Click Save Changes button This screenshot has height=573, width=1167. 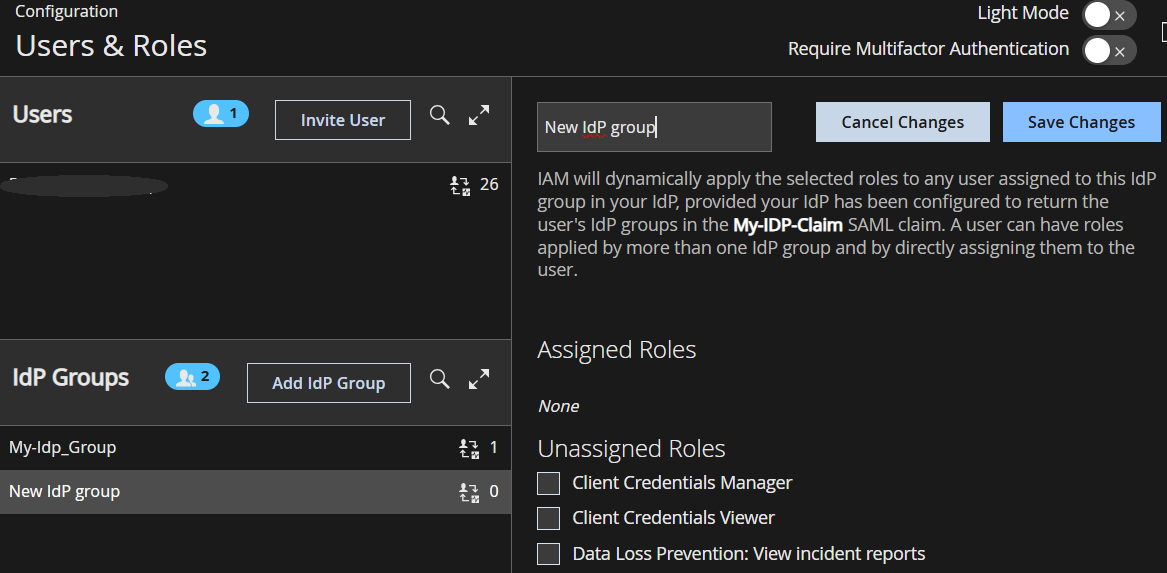coord(1081,122)
